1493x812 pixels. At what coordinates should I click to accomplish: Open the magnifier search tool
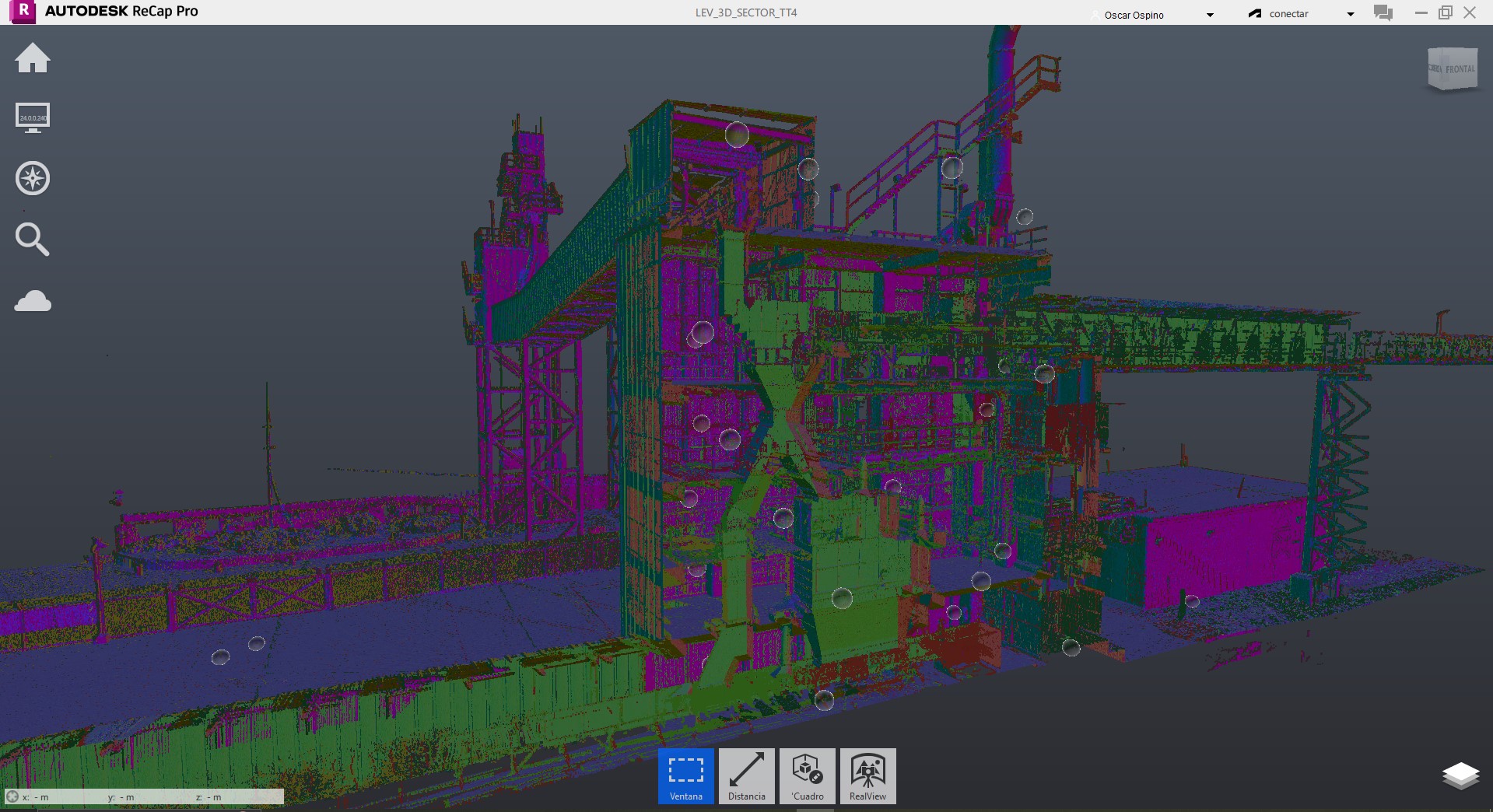[33, 239]
